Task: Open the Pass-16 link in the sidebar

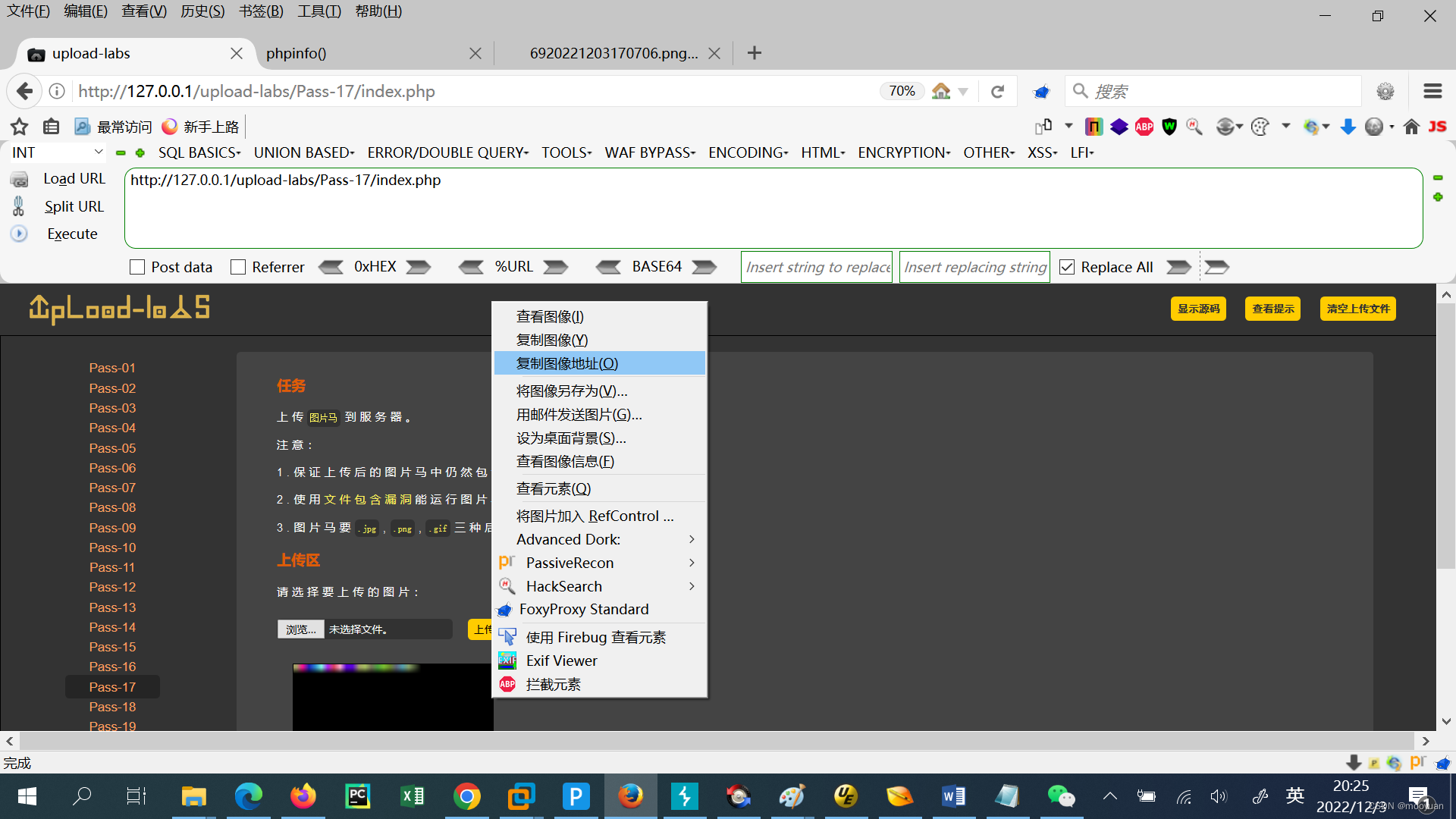Action: [x=112, y=667]
